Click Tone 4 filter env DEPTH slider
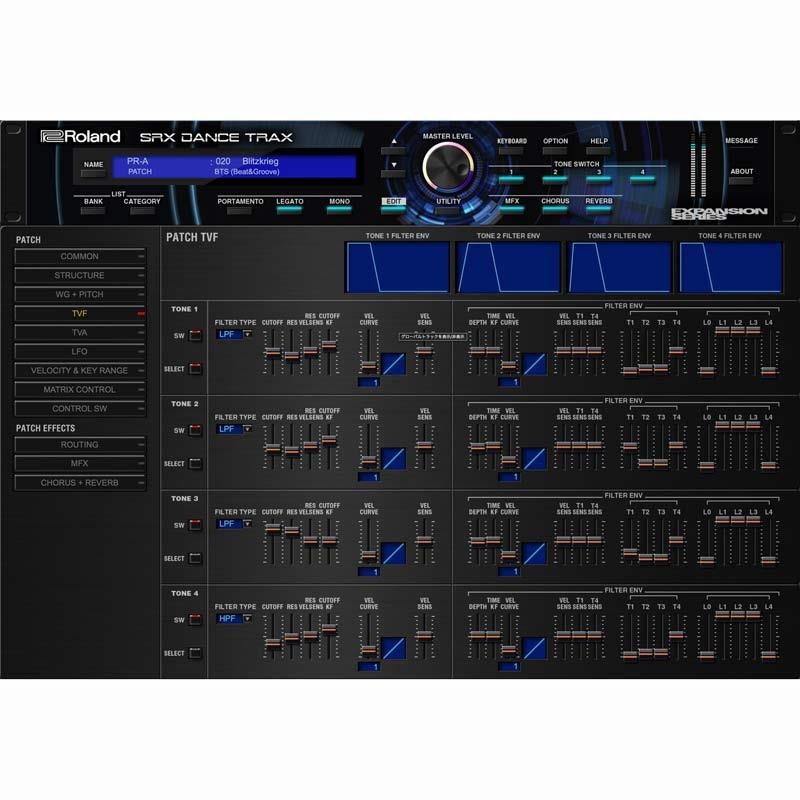This screenshot has width=800, height=800. 478,637
